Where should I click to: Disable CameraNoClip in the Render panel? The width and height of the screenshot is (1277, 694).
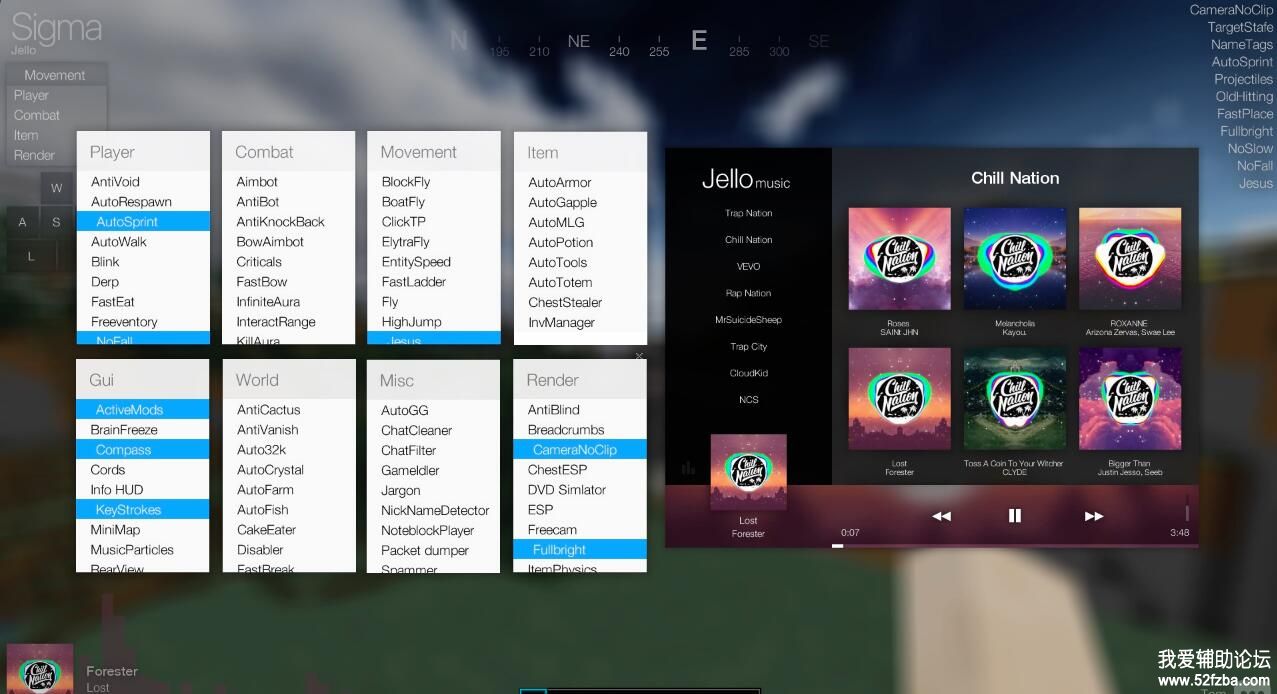pyautogui.click(x=580, y=450)
